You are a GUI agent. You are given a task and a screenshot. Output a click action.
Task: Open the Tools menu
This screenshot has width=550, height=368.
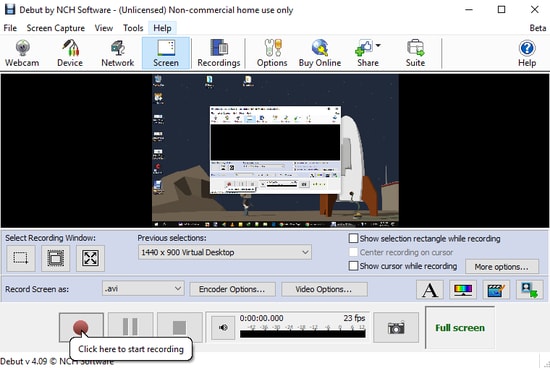(x=133, y=28)
